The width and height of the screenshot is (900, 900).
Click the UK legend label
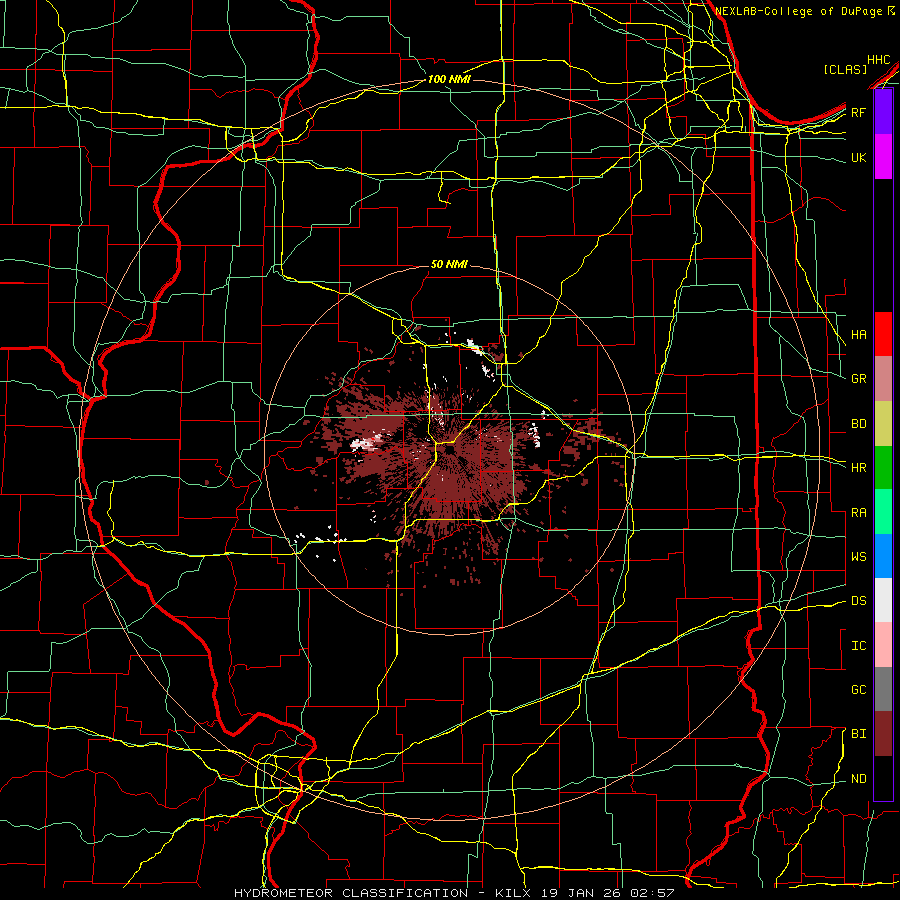pyautogui.click(x=859, y=157)
